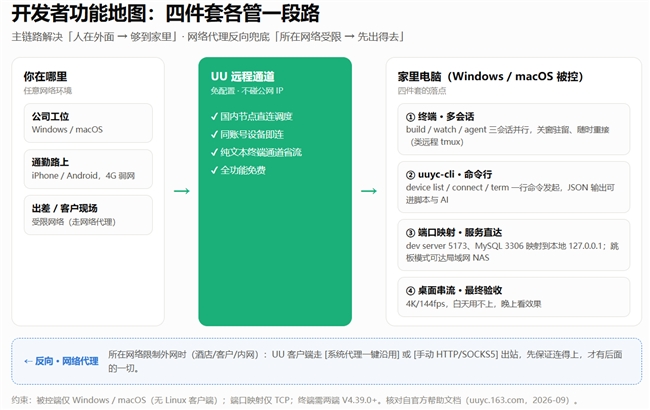Screen dimensions: 650x410
Task: Open the 出差 / 客户现场 card
Action: point(88,215)
